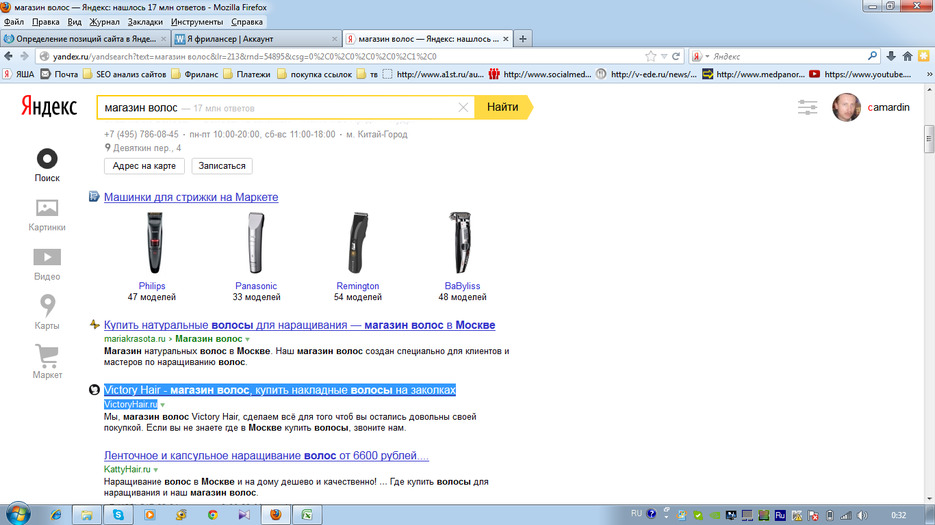Close the магазин волос tab
Image resolution: width=935 pixels, height=525 pixels.
tap(506, 39)
